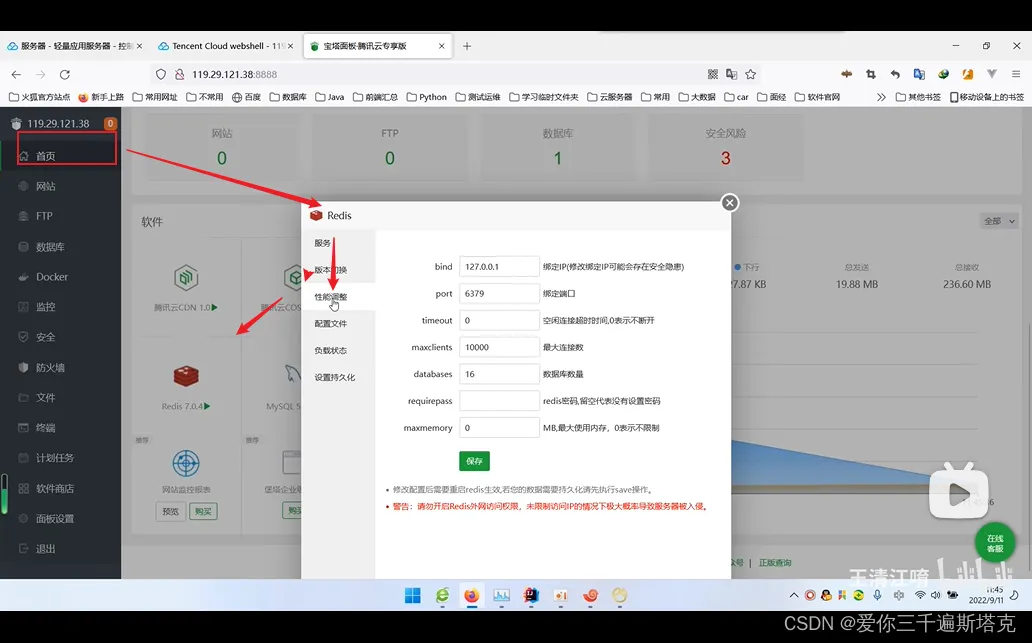Click the databases input field

point(499,374)
